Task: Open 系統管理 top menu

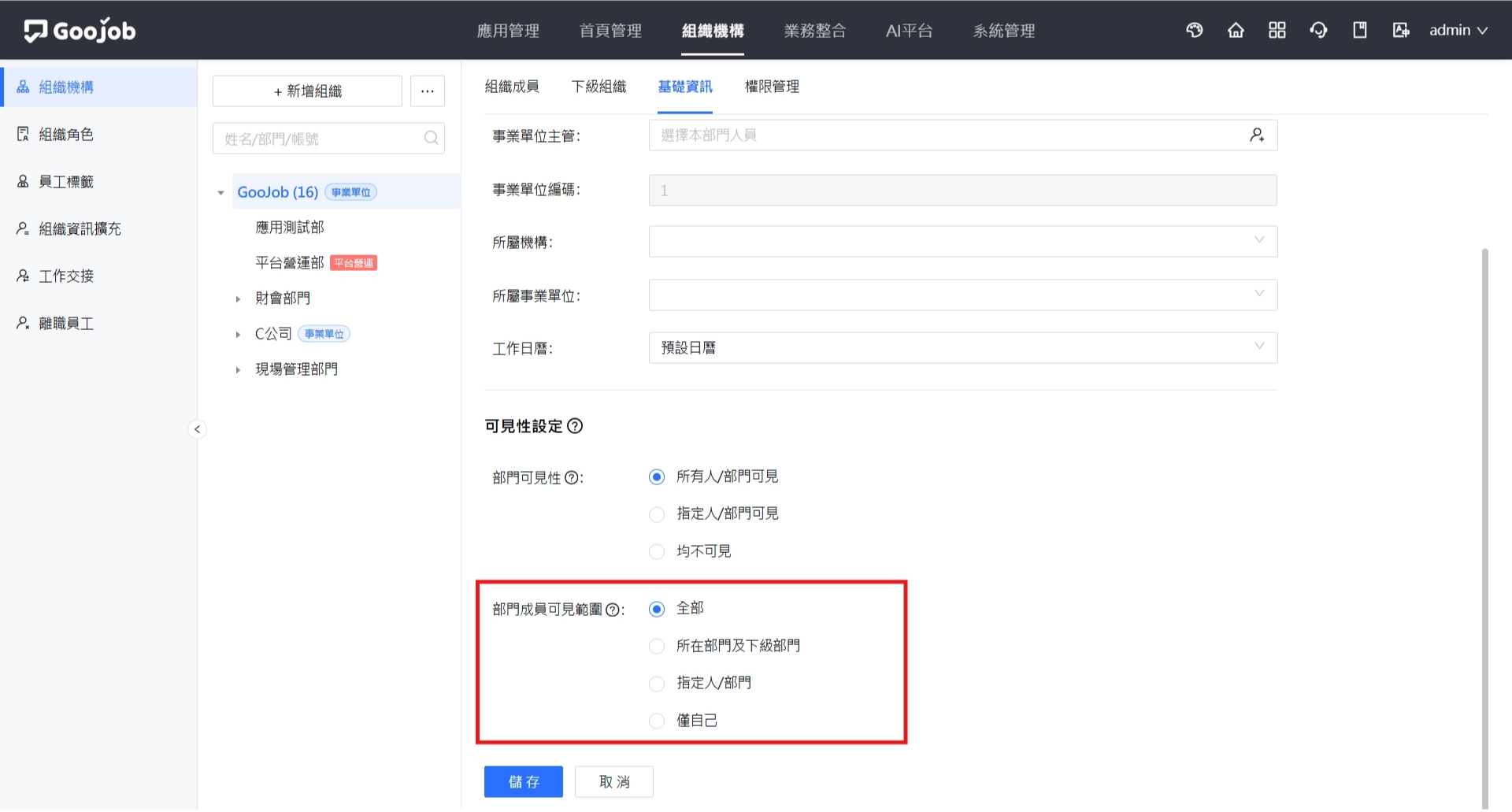Action: [x=1004, y=31]
